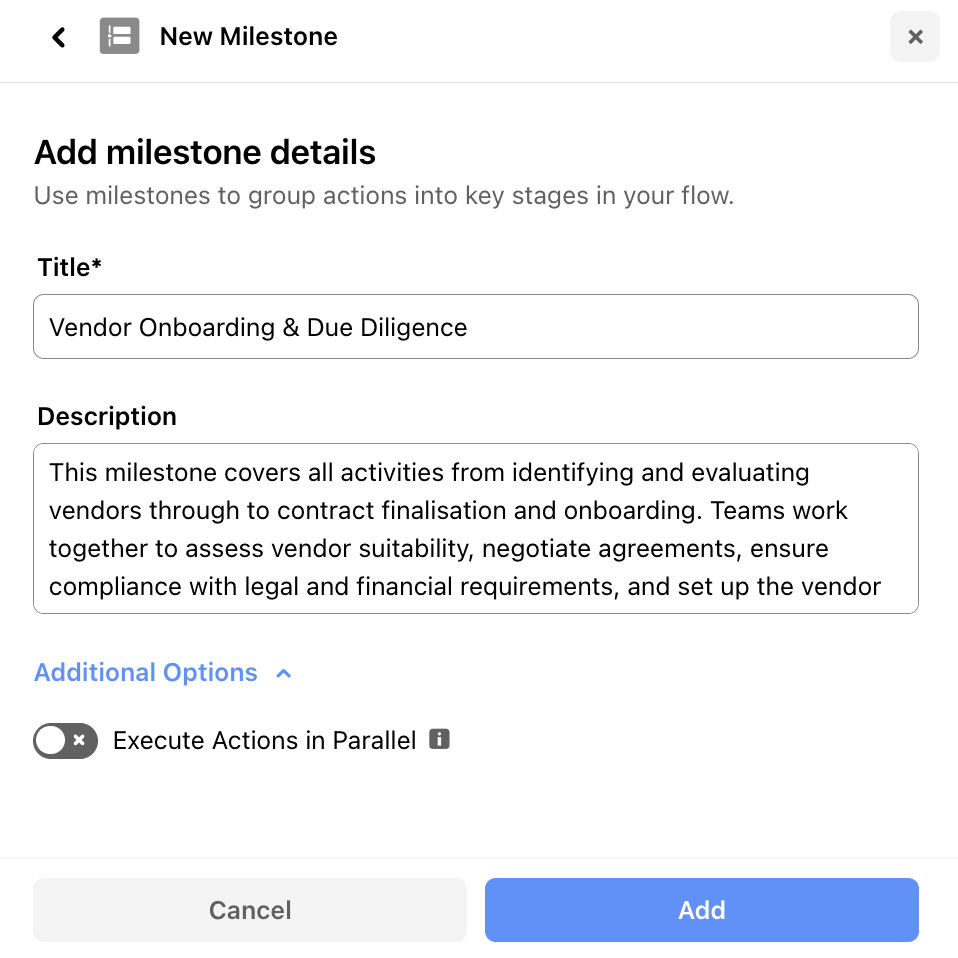Click the "Use milestones to group actions" subtitle
This screenshot has height=958, width=958.
pyautogui.click(x=384, y=196)
